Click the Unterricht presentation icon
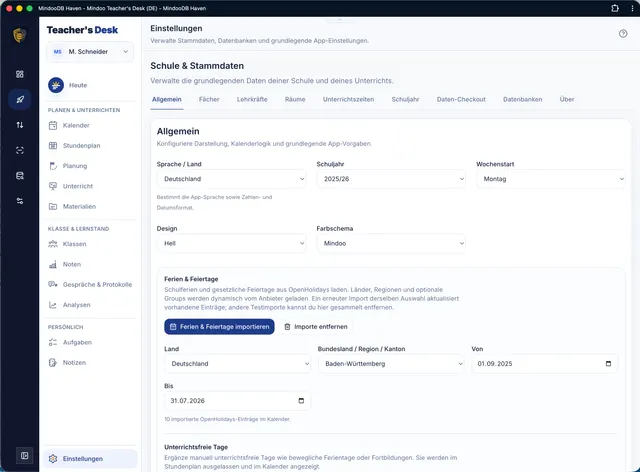Image resolution: width=640 pixels, height=472 pixels. point(53,186)
